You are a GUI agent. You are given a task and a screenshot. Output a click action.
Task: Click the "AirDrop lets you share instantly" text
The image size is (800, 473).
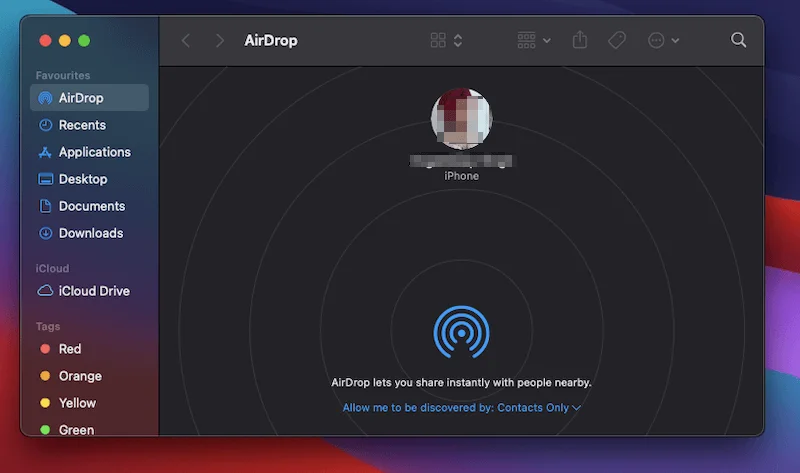point(461,383)
